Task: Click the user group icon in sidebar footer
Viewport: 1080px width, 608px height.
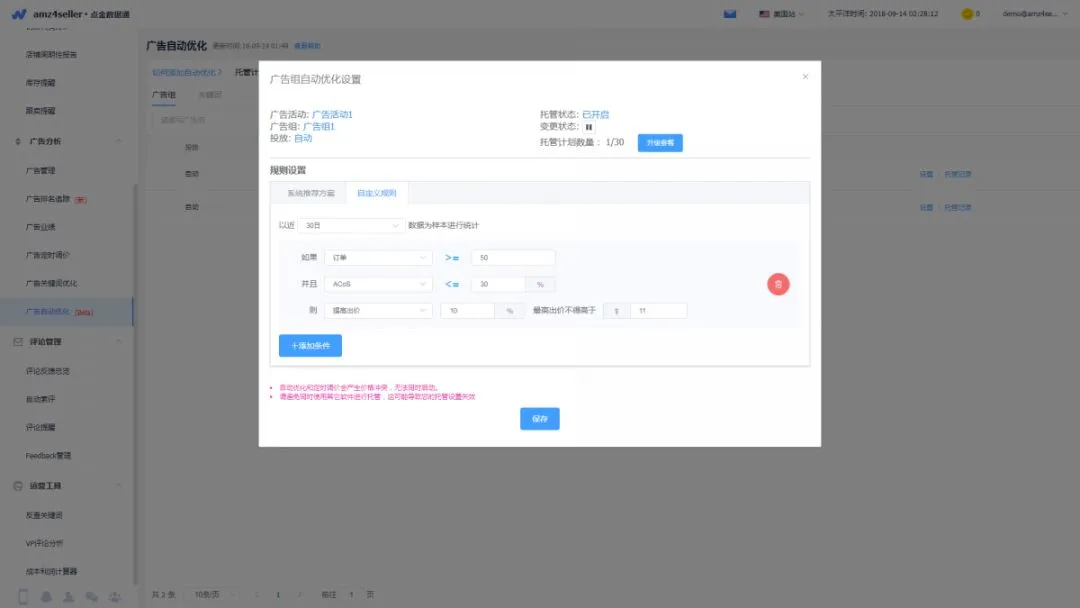Action: click(115, 597)
